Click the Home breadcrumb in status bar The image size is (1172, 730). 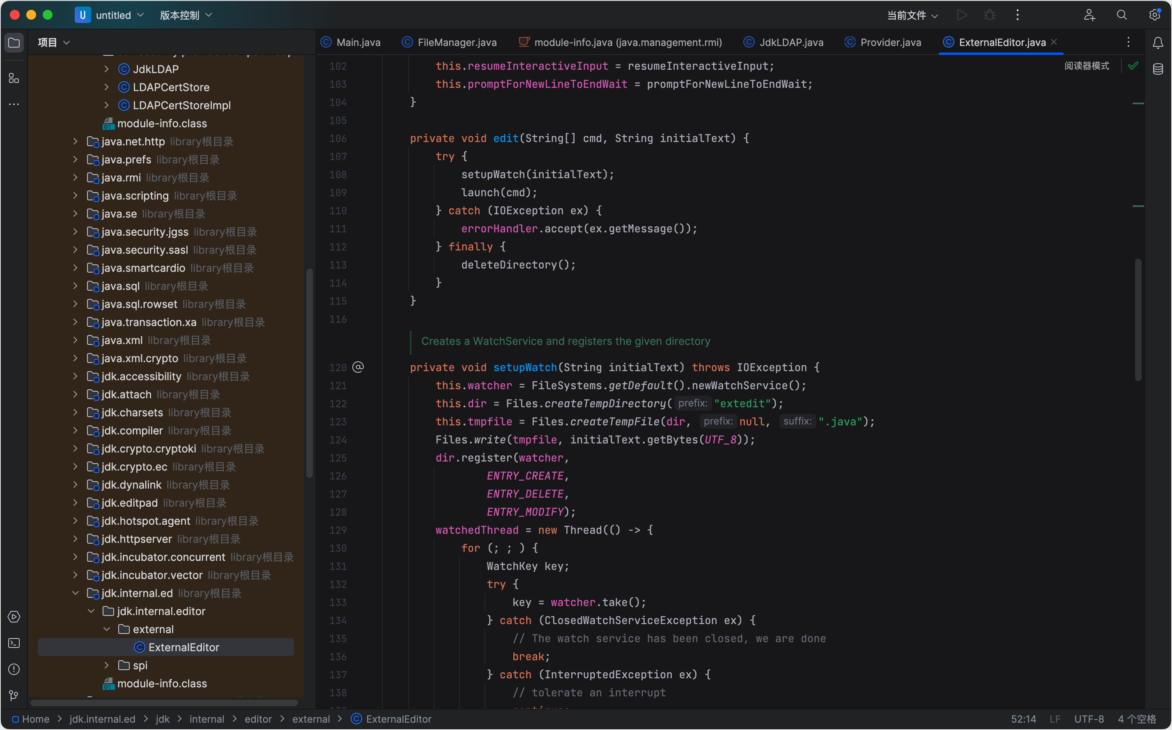(30, 719)
